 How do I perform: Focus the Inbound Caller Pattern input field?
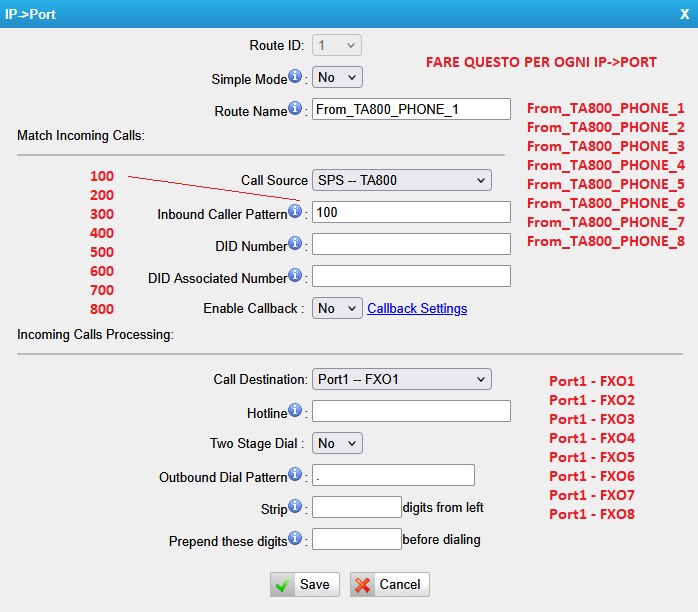411,212
